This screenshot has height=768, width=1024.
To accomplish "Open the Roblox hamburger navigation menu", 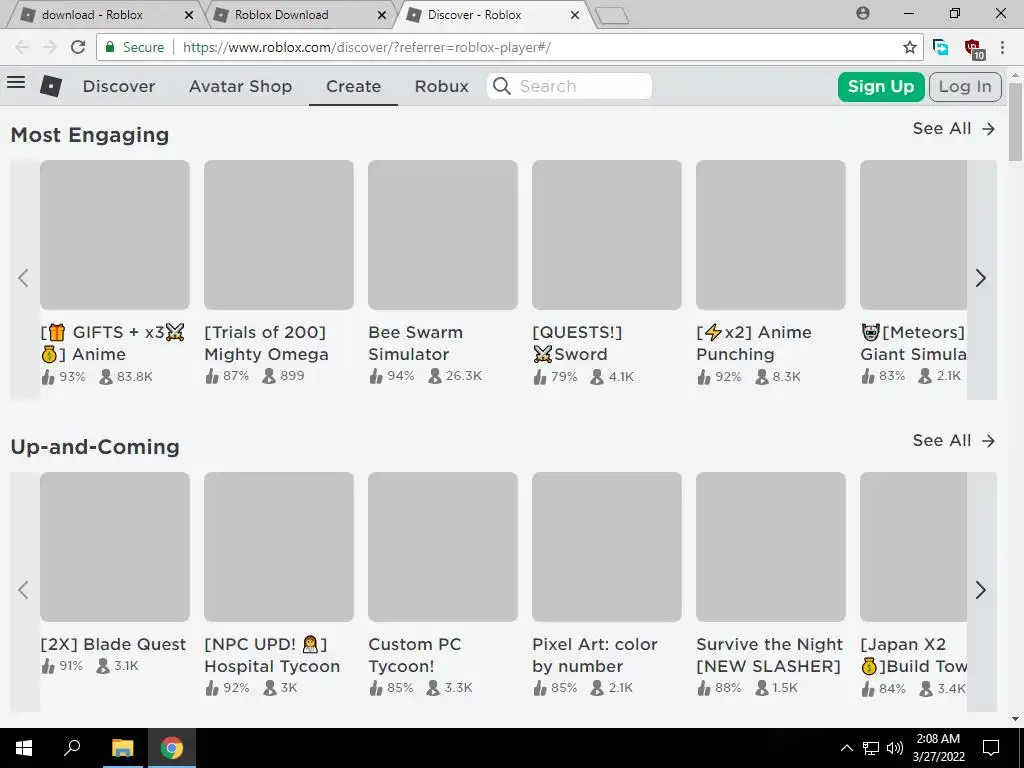I will point(16,82).
